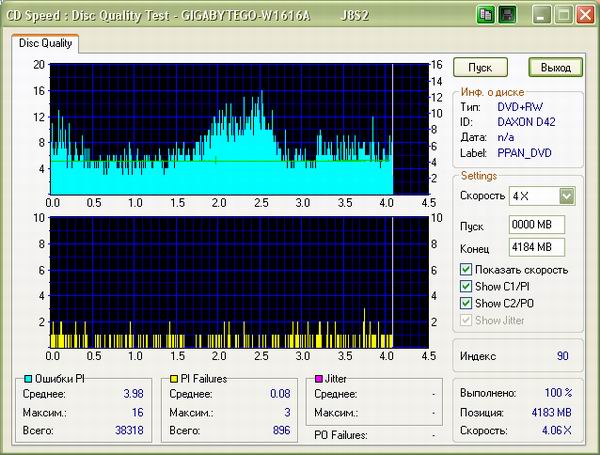Open the Скорость 4X dropdown

(x=567, y=196)
